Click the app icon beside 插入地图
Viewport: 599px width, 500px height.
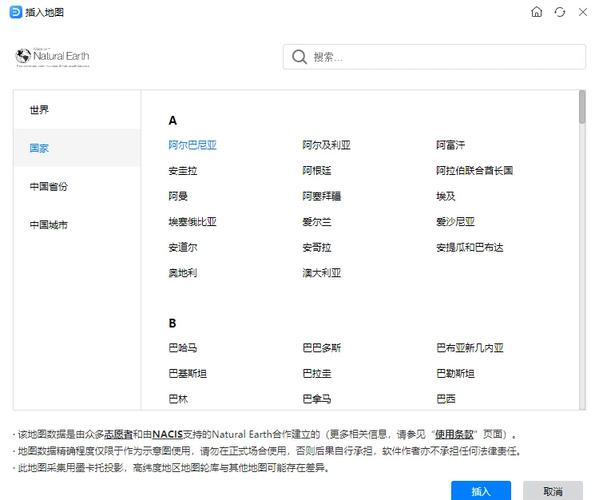[x=16, y=12]
